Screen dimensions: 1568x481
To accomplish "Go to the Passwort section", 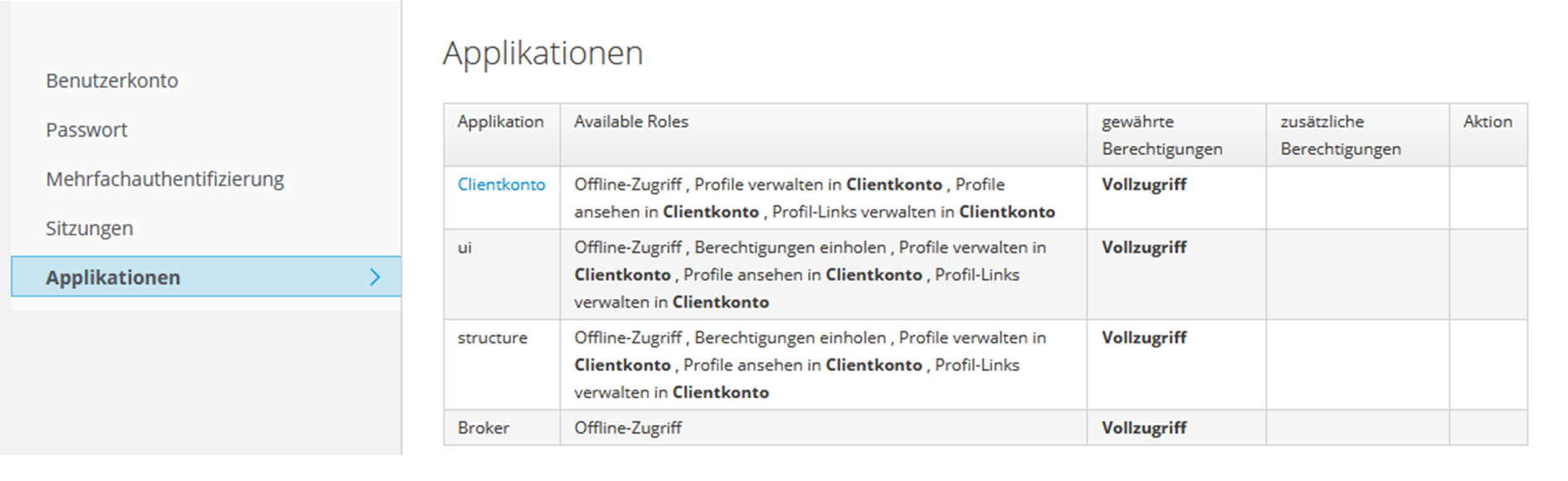I will 86,130.
